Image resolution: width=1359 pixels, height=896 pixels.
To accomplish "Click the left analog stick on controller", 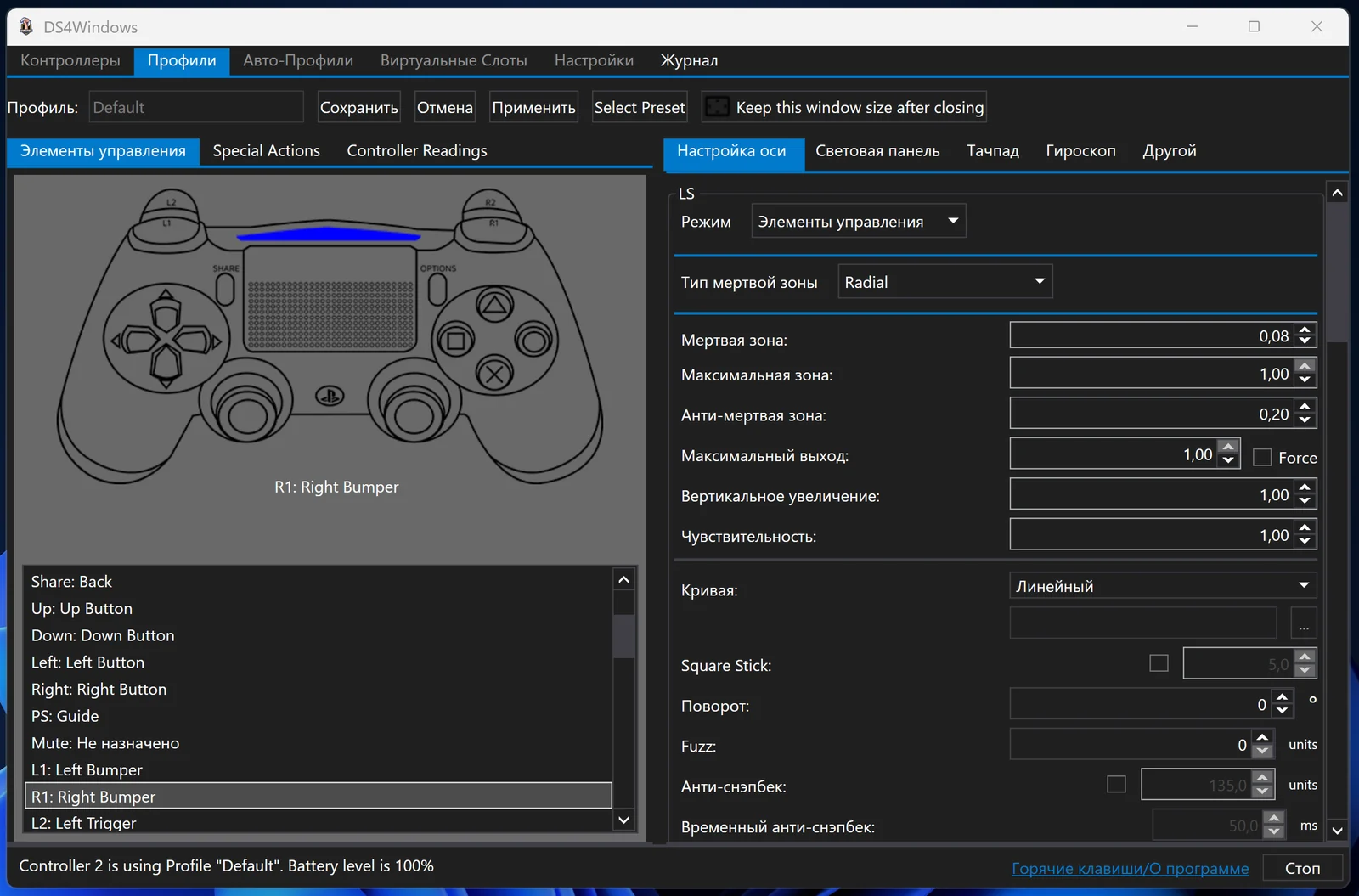I will point(247,414).
